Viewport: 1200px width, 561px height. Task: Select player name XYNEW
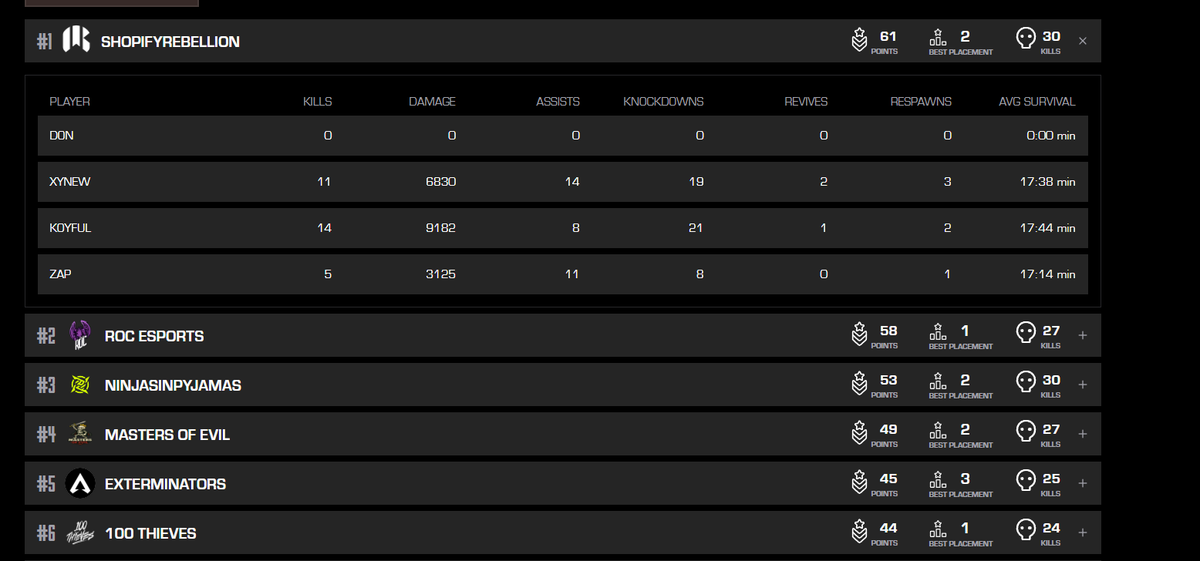70,182
